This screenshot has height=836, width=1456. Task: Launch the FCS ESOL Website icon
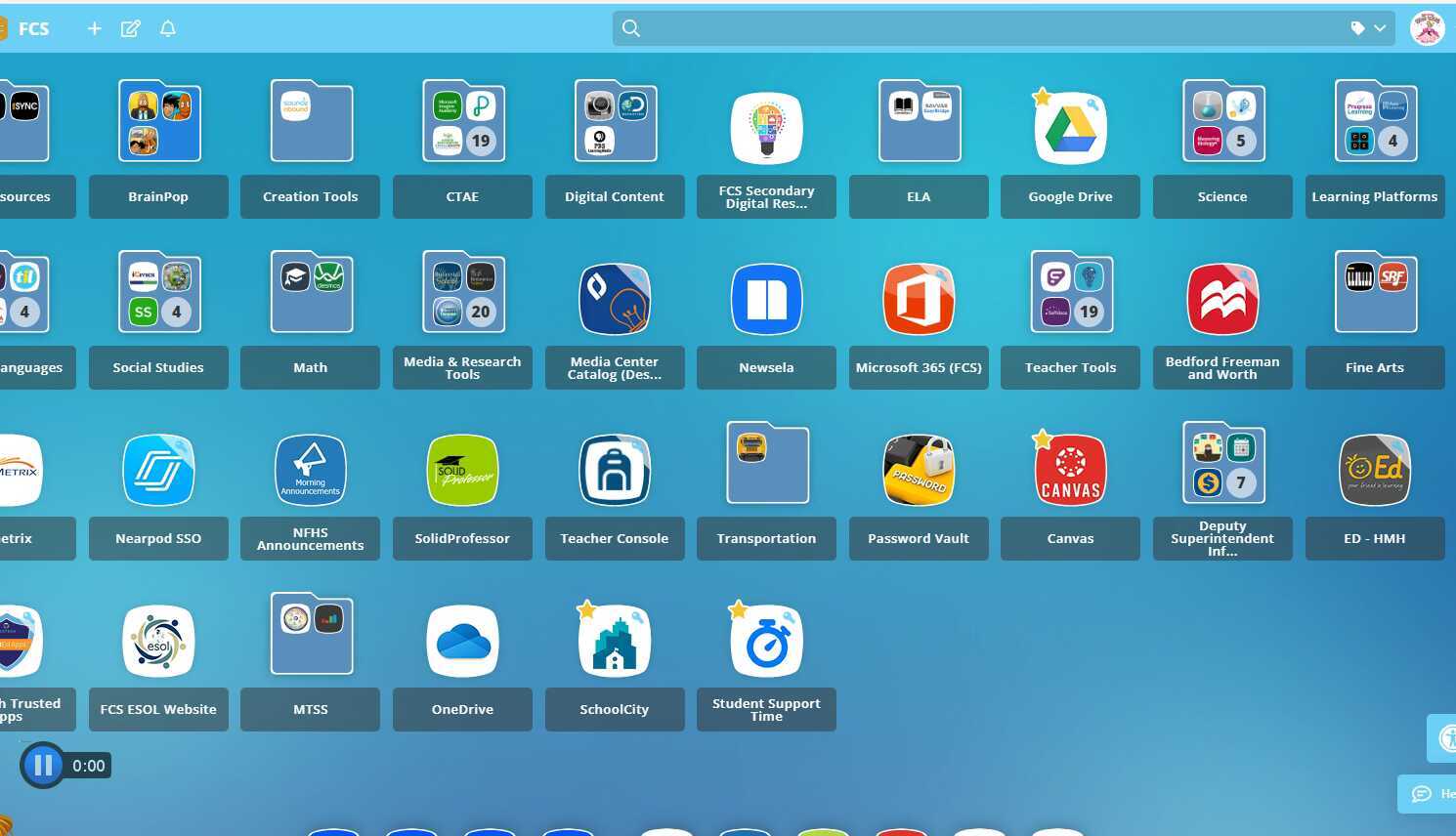tap(158, 641)
